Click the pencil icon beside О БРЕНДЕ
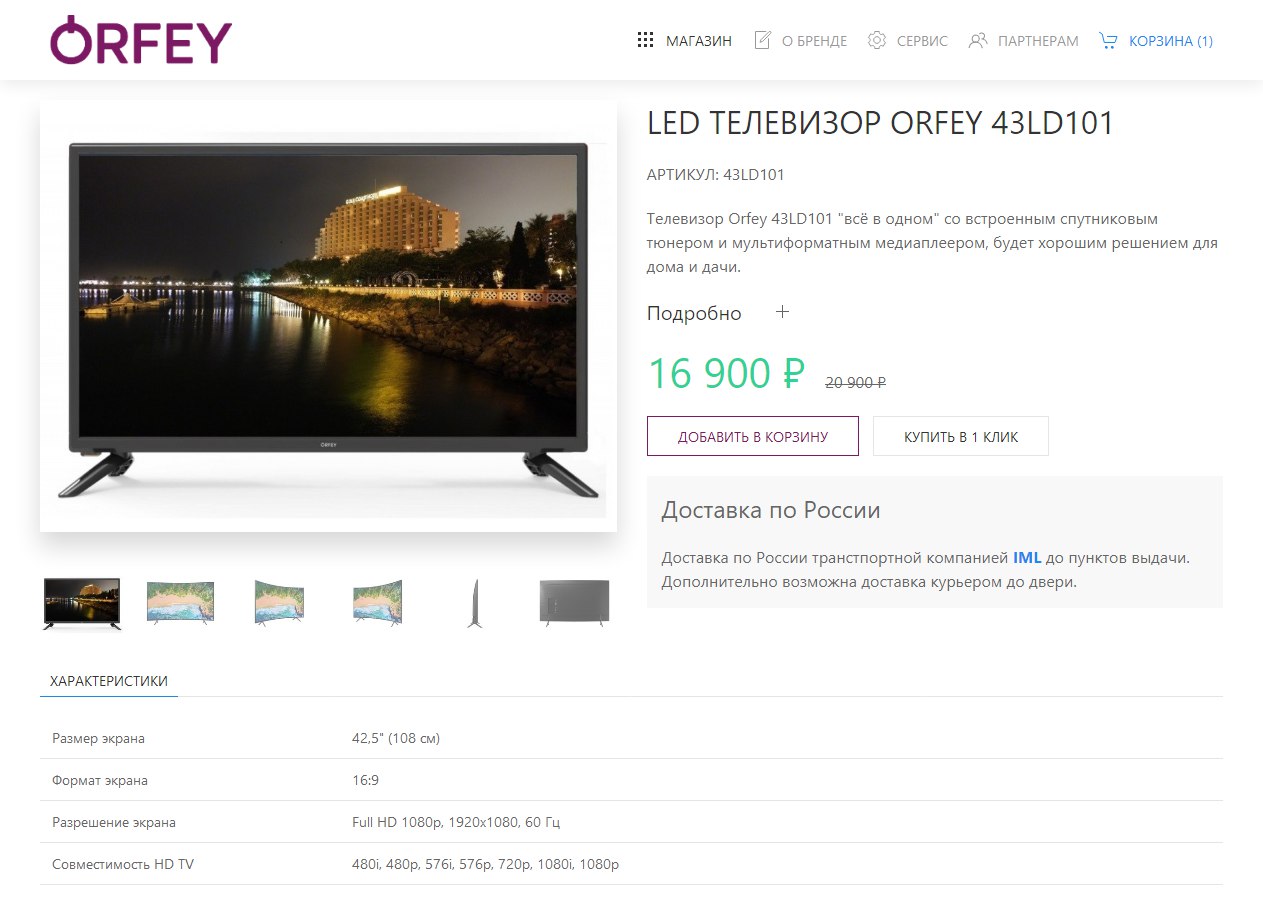Screen dimensions: 1263x898 (762, 40)
